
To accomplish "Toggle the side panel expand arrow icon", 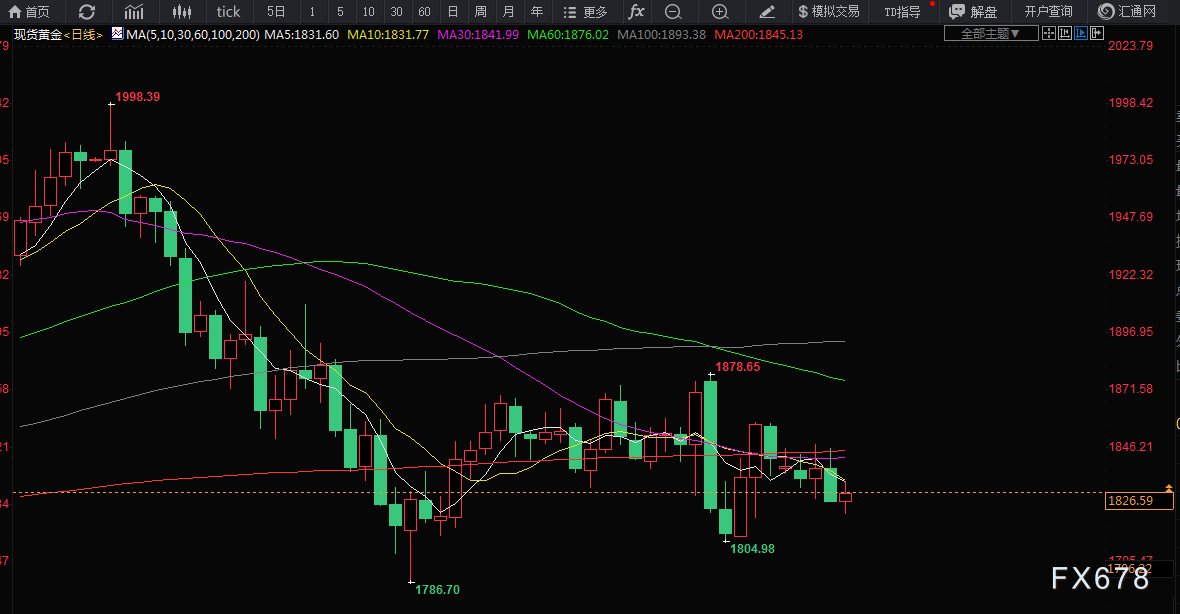I will (1097, 33).
